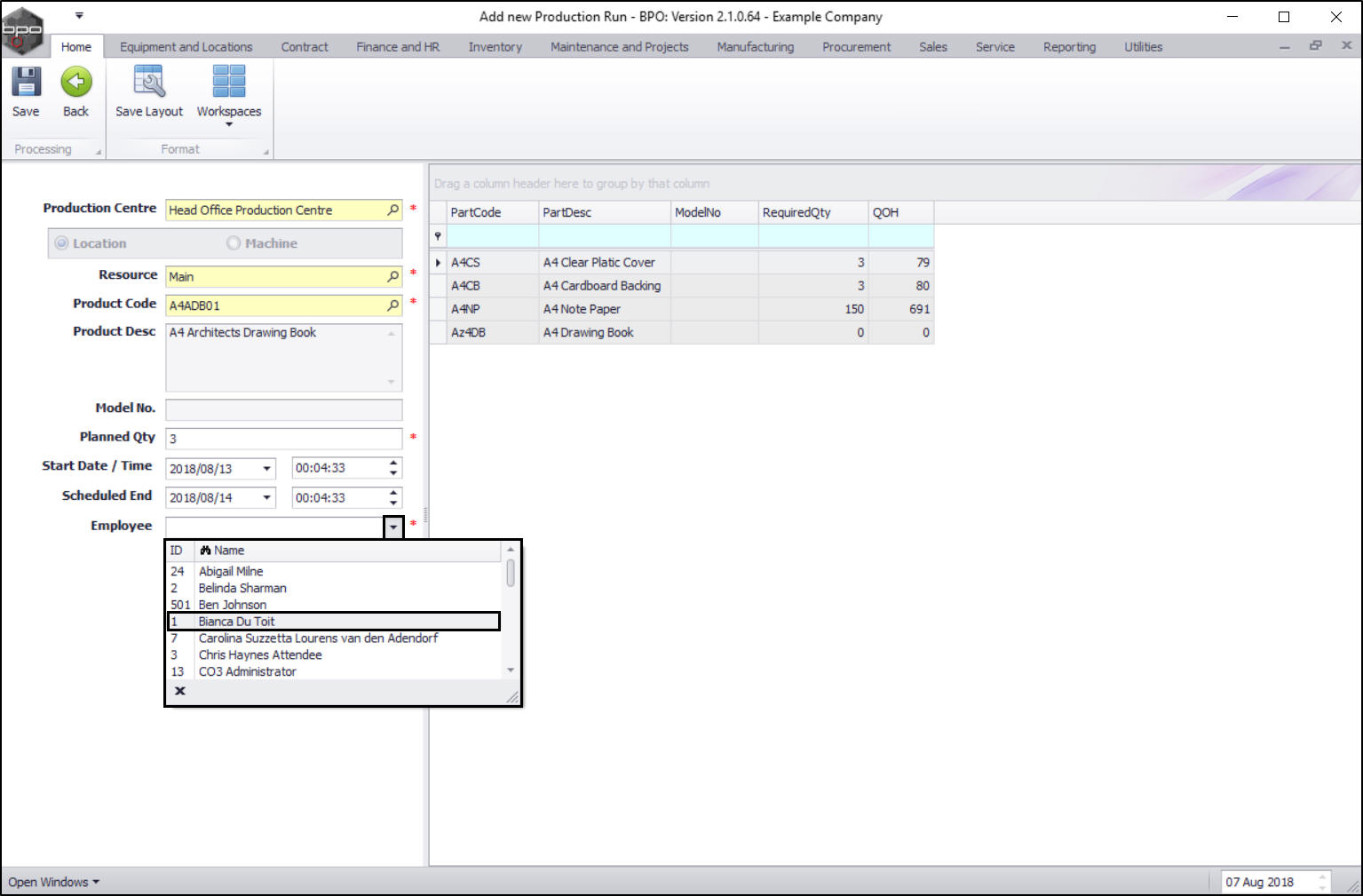Sort by the RequiredQty column header
Image resolution: width=1363 pixels, height=896 pixels.
coord(813,212)
